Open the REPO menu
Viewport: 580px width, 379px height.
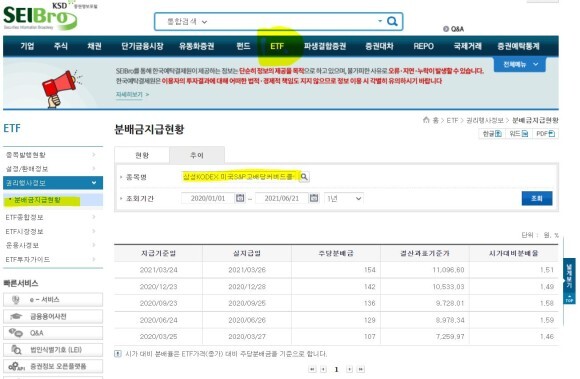point(424,46)
